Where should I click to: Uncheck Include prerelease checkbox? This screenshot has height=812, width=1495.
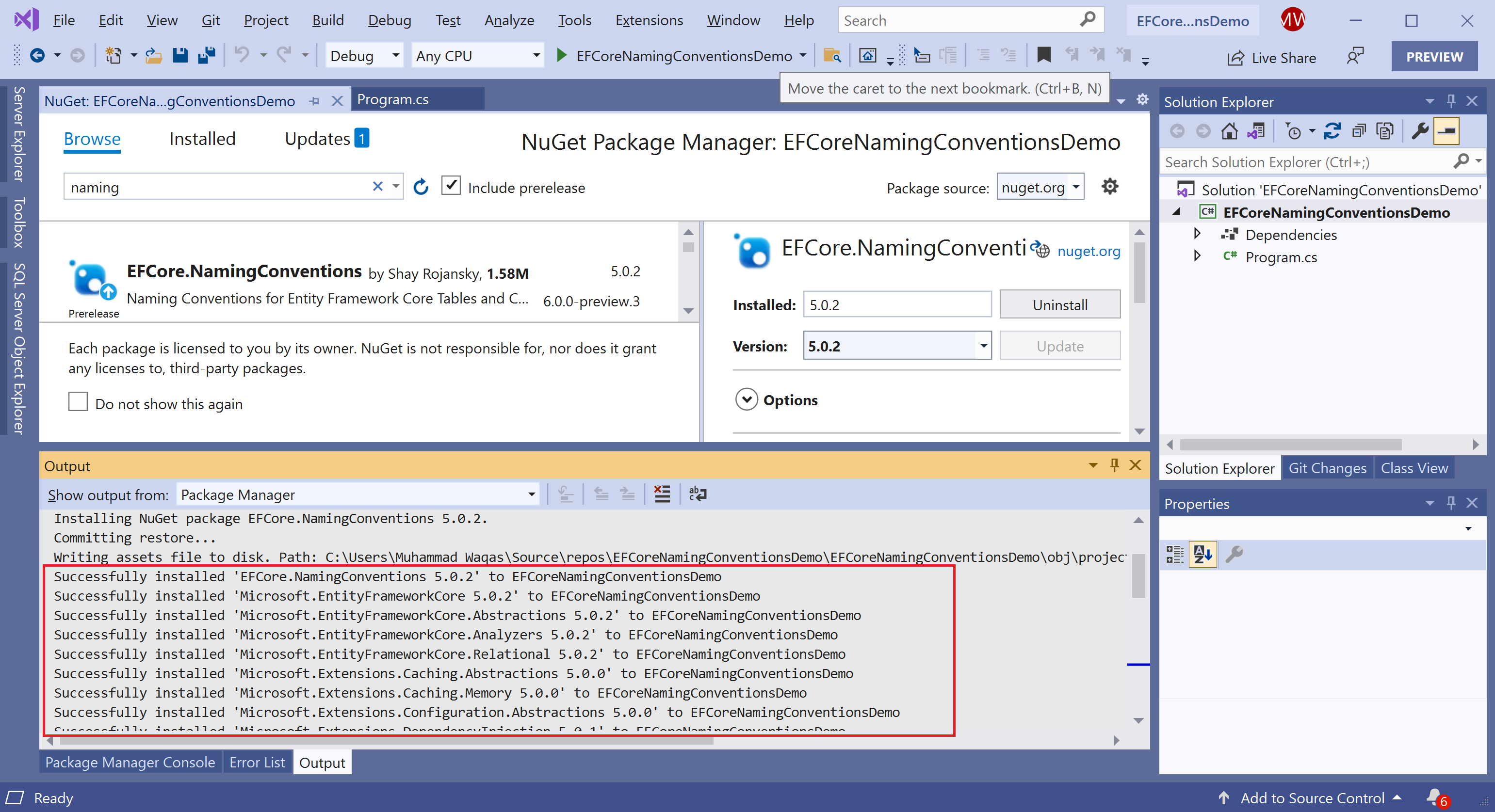point(451,186)
